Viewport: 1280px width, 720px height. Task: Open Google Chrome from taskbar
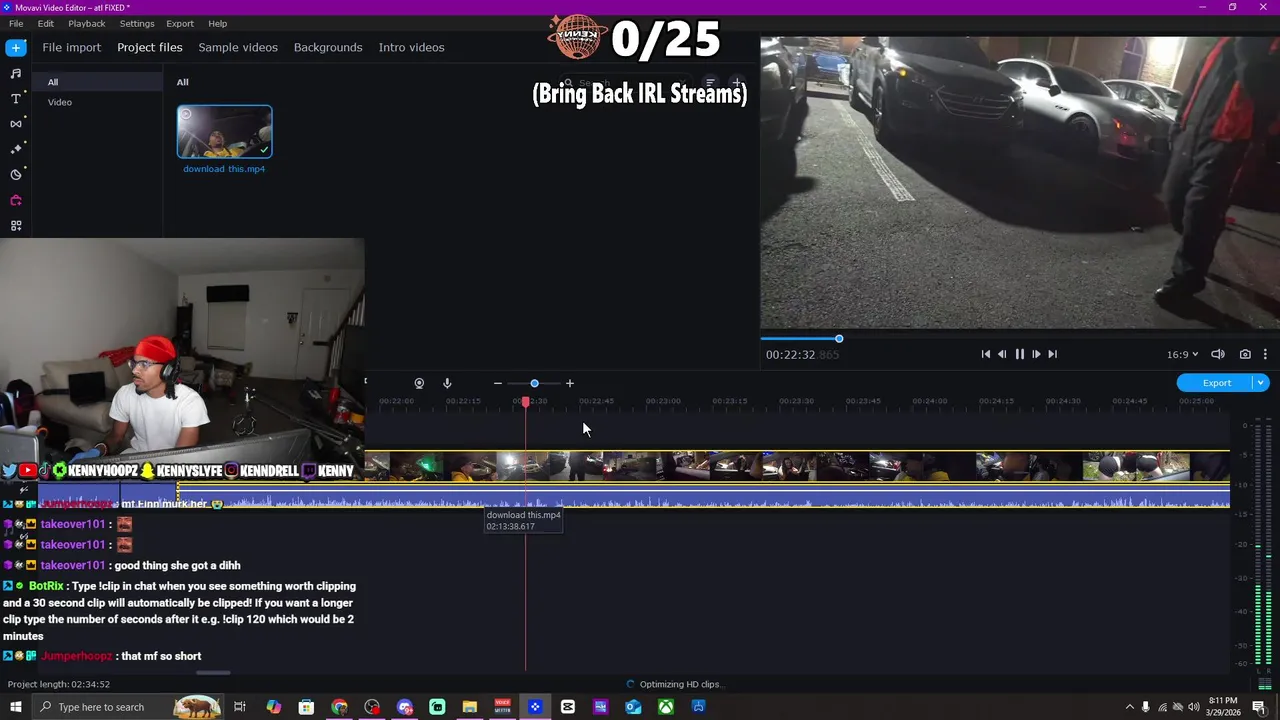339,707
